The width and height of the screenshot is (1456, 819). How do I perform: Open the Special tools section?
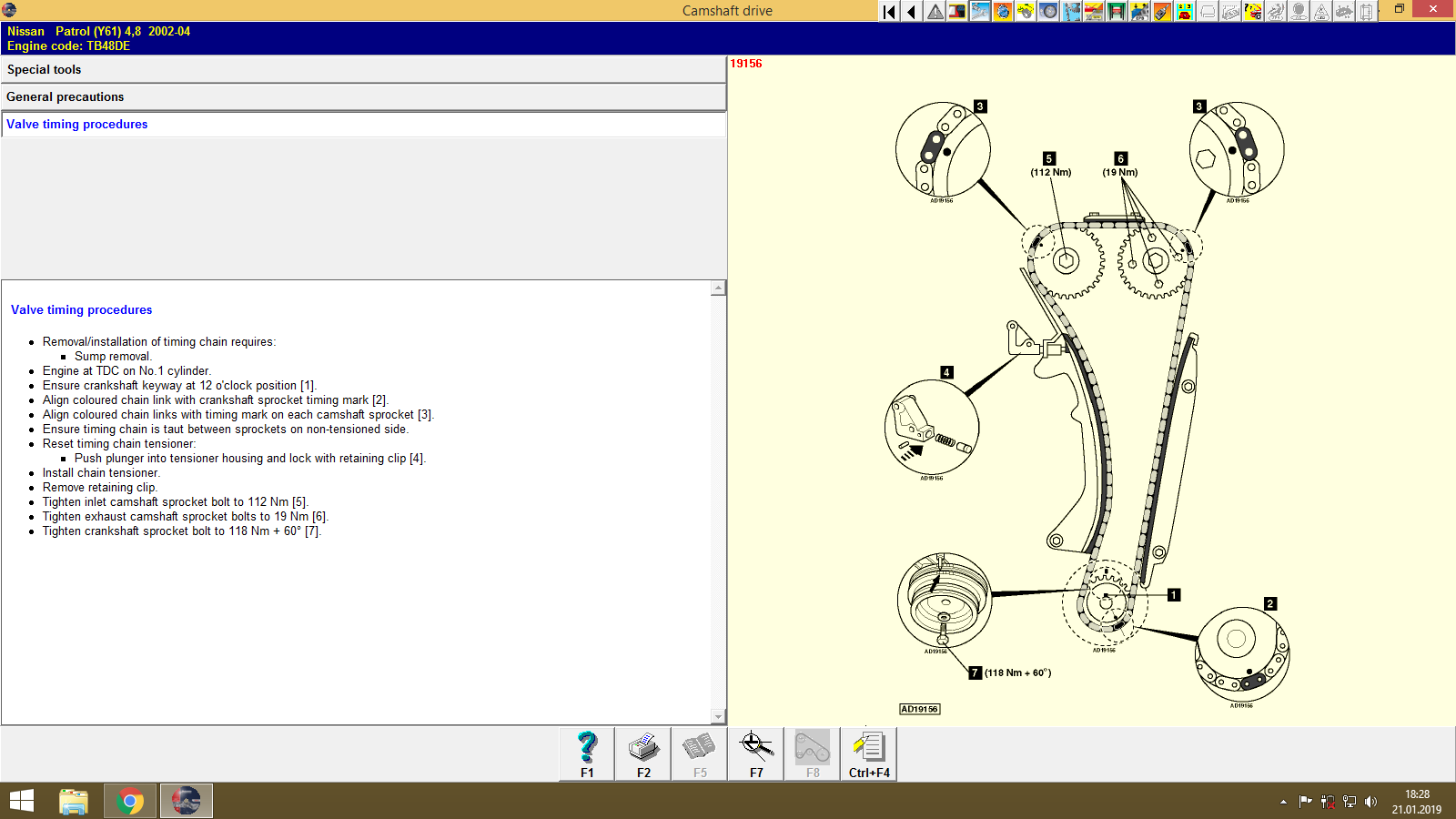tap(363, 69)
